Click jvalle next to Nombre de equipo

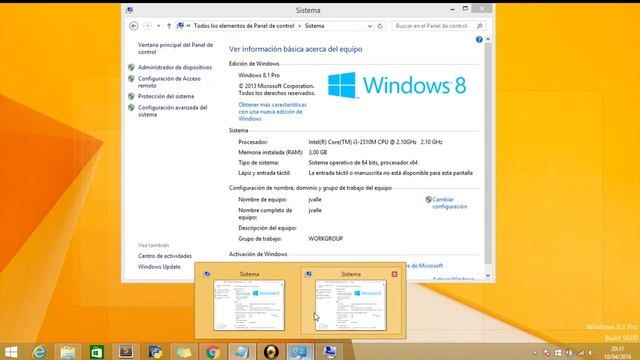315,200
